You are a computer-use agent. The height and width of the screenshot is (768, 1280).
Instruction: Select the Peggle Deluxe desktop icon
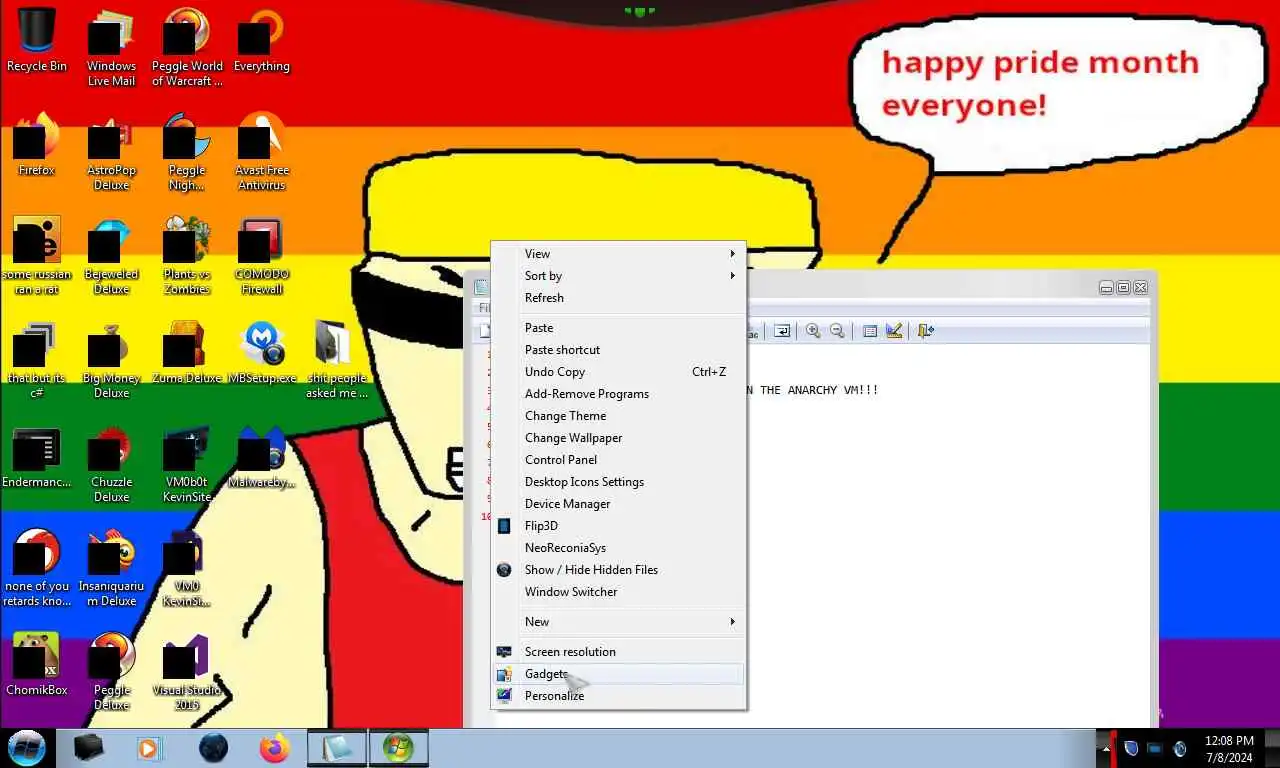click(111, 670)
